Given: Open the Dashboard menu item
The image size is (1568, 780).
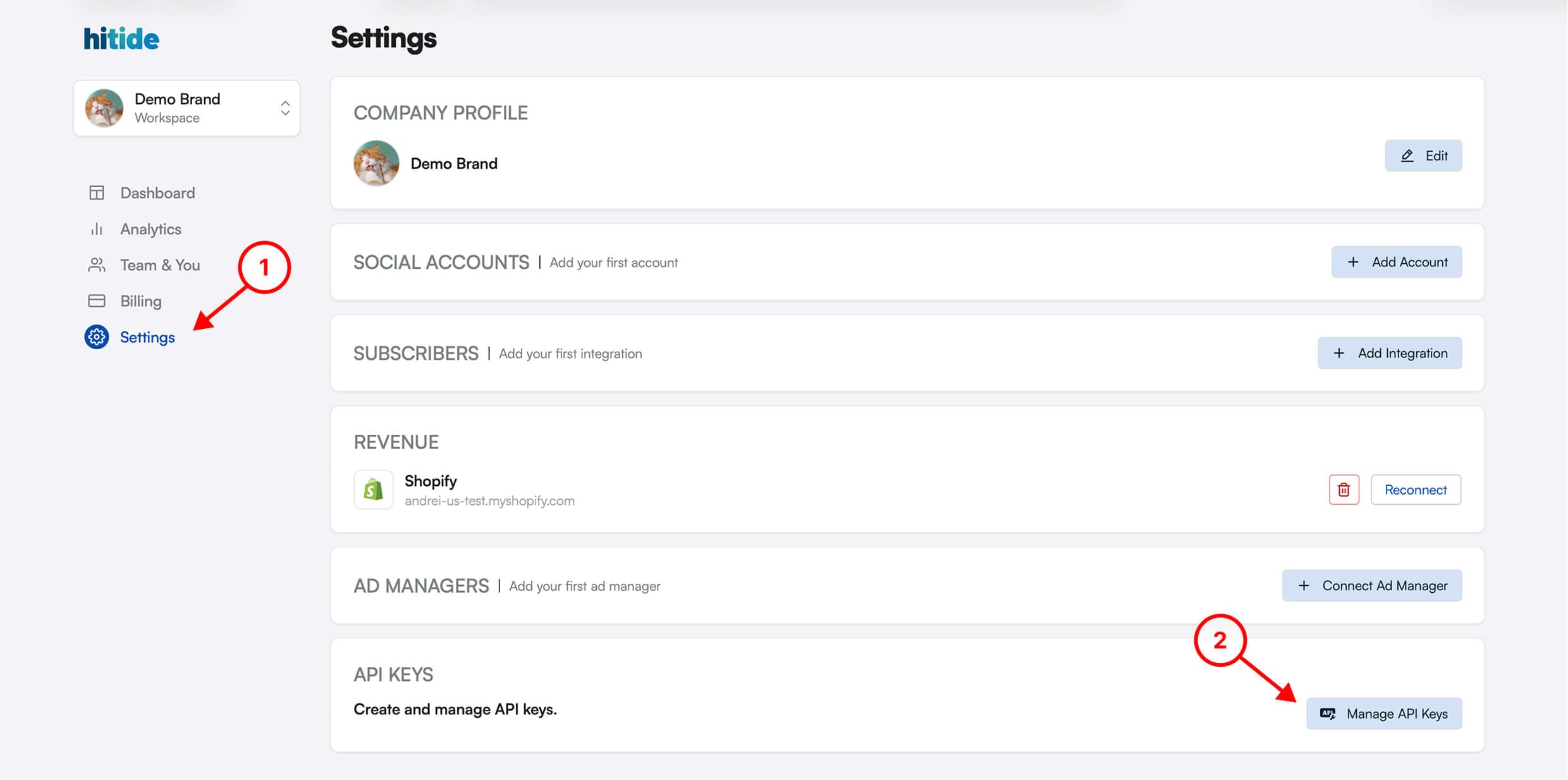Looking at the screenshot, I should coord(157,193).
